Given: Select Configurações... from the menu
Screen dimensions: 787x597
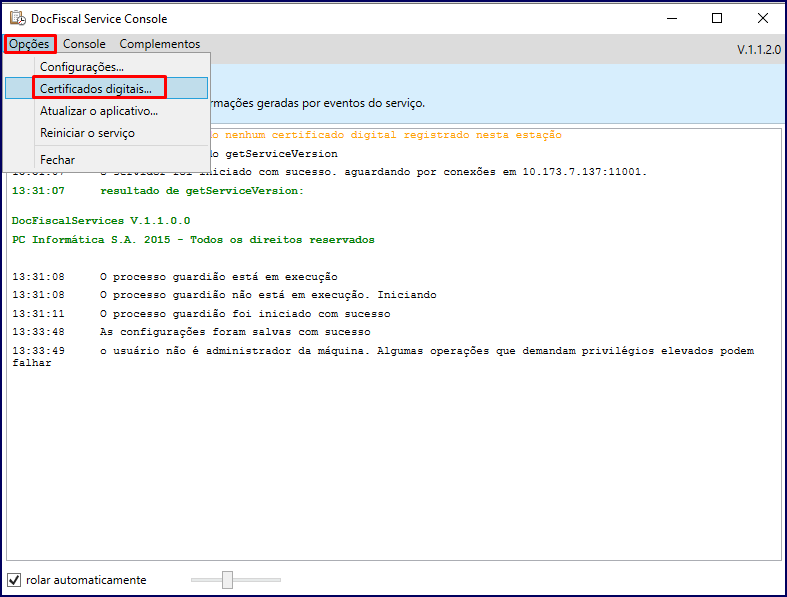Looking at the screenshot, I should (x=106, y=67).
